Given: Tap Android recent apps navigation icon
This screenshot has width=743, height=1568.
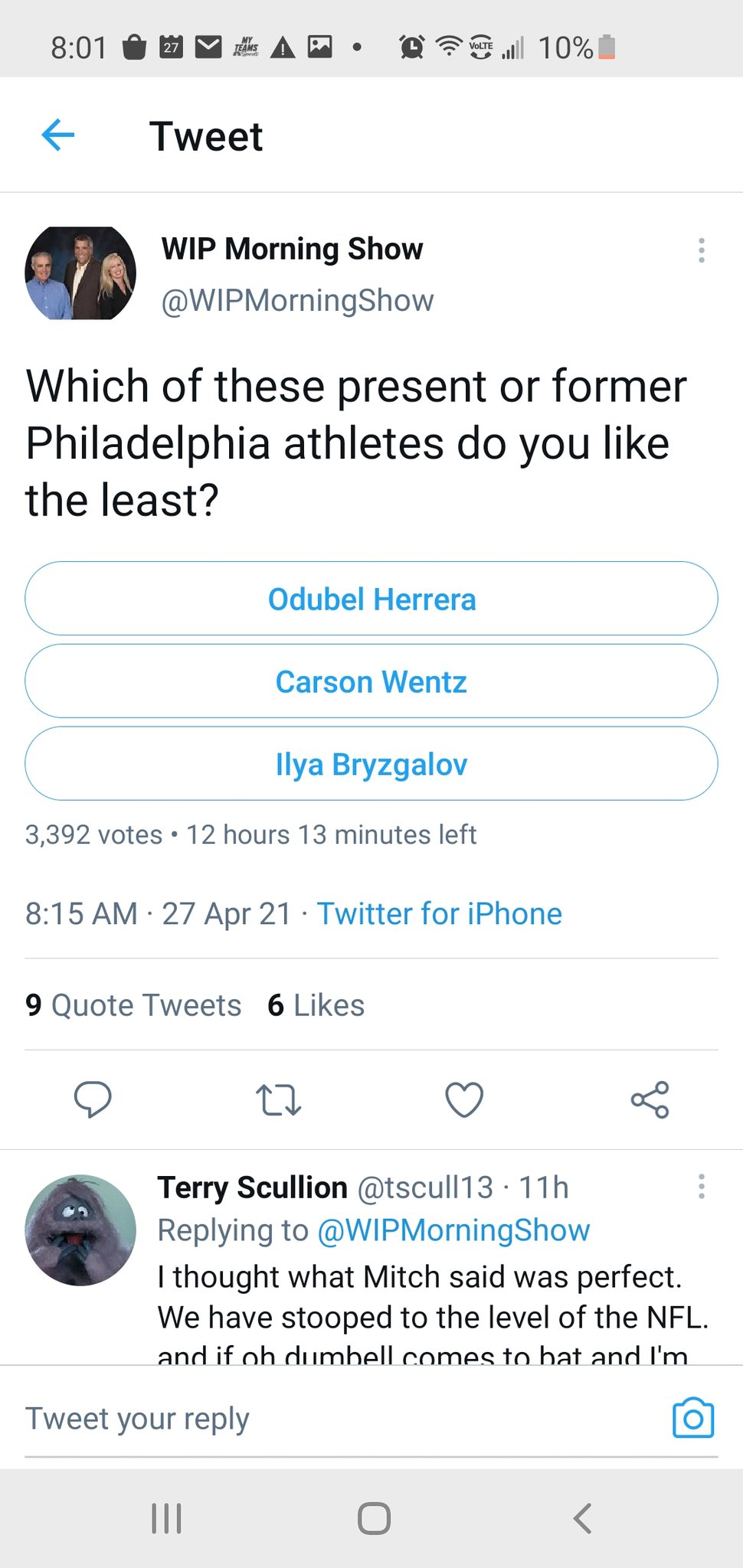Looking at the screenshot, I should (166, 1518).
